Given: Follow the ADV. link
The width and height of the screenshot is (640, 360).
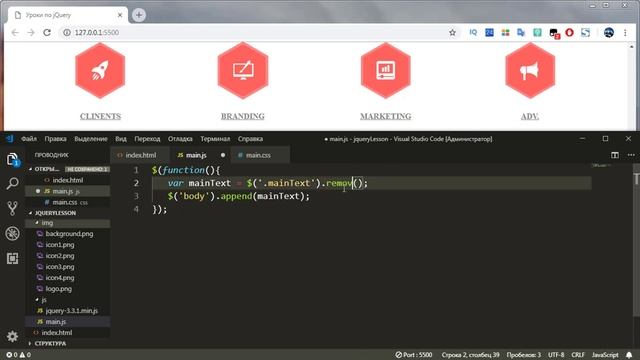Looking at the screenshot, I should pos(530,116).
